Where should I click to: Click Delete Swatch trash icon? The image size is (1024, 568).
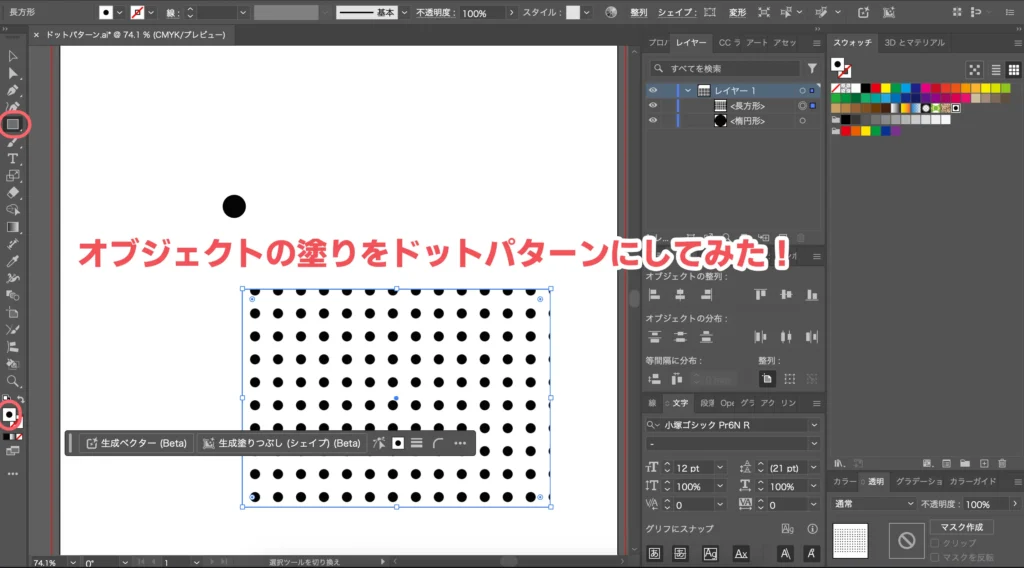(x=1002, y=464)
